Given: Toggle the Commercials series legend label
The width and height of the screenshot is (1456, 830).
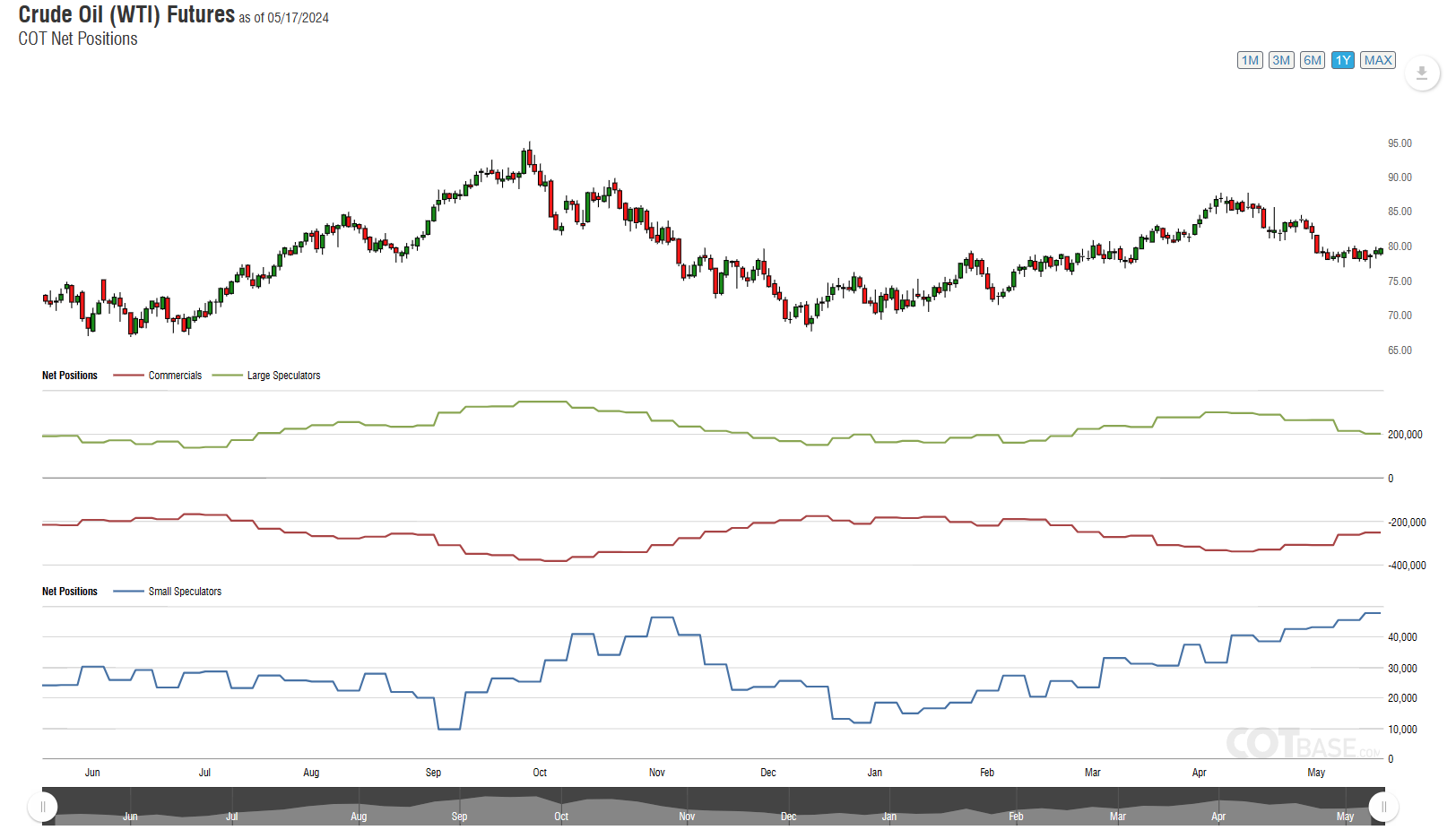Looking at the screenshot, I should coord(175,376).
